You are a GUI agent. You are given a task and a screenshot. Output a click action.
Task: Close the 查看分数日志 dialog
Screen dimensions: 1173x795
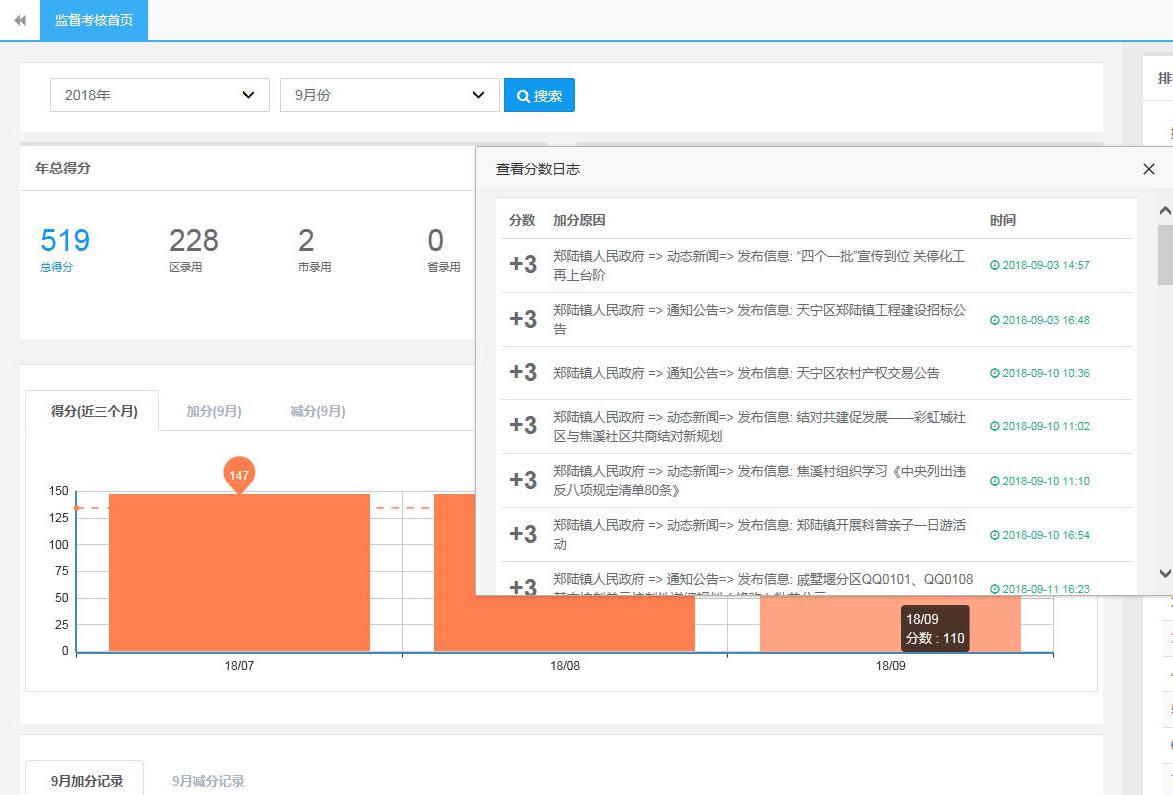(1149, 169)
